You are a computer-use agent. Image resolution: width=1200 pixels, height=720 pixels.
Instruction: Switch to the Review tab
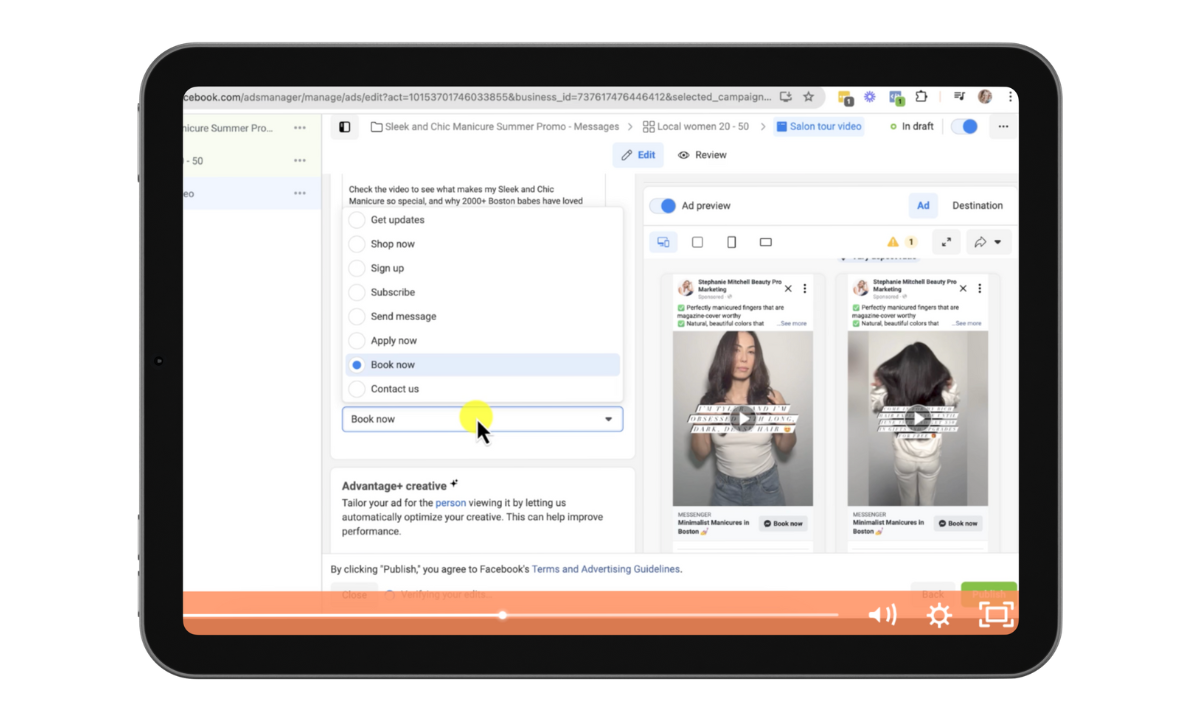coord(702,155)
